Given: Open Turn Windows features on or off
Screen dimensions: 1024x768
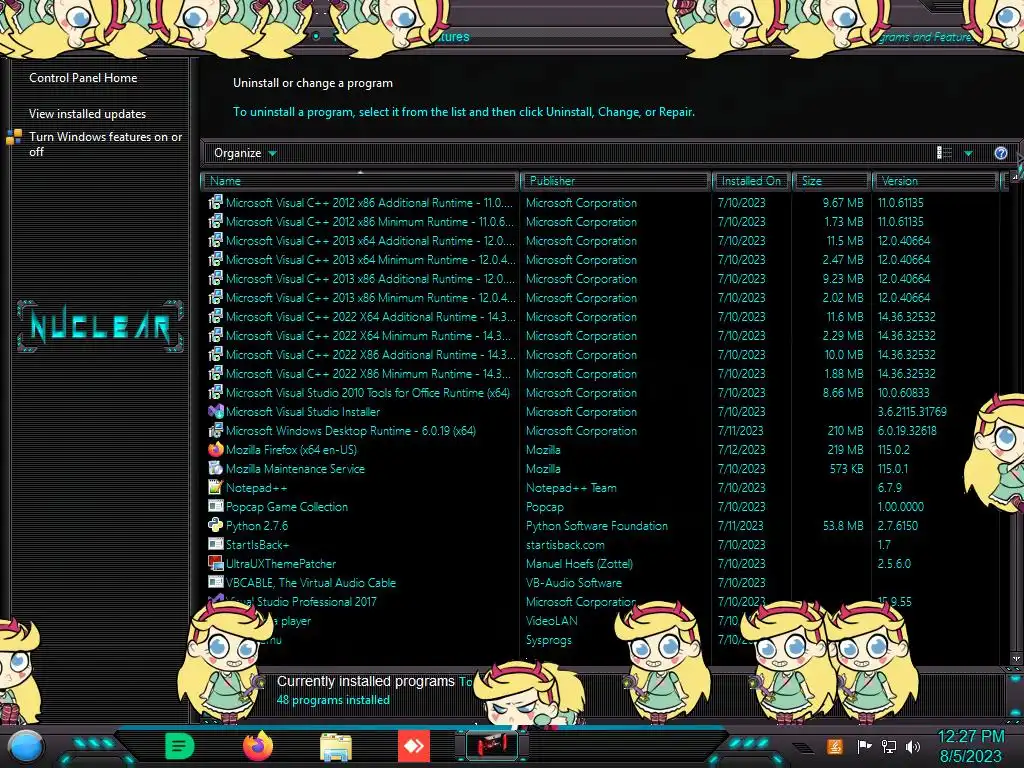Looking at the screenshot, I should pos(105,144).
